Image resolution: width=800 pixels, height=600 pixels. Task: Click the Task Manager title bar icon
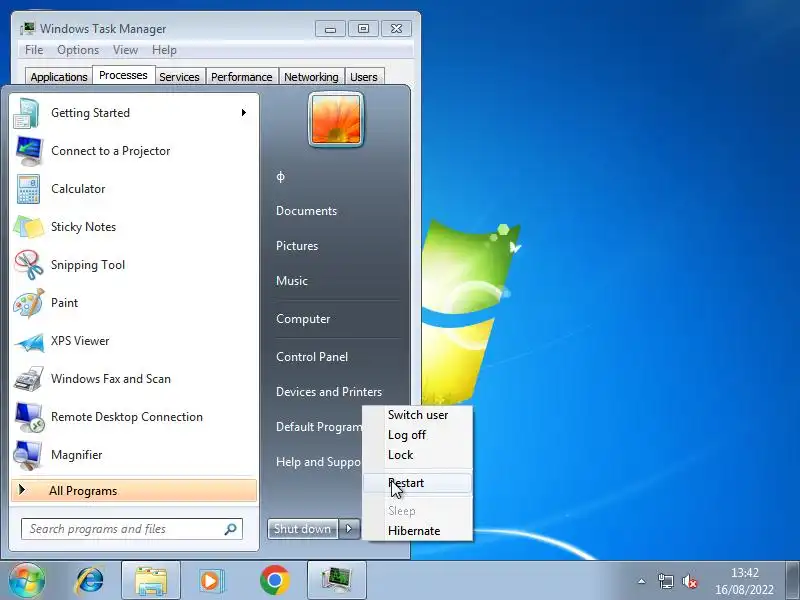[28, 29]
